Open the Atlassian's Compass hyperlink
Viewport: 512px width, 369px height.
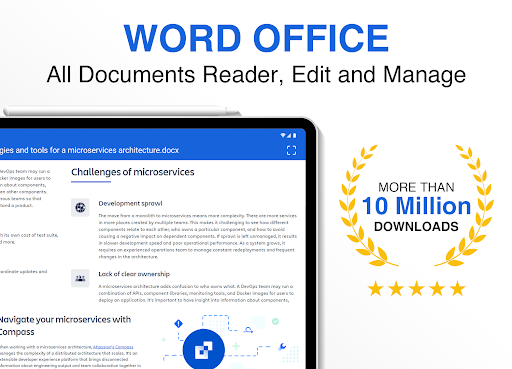pos(113,347)
